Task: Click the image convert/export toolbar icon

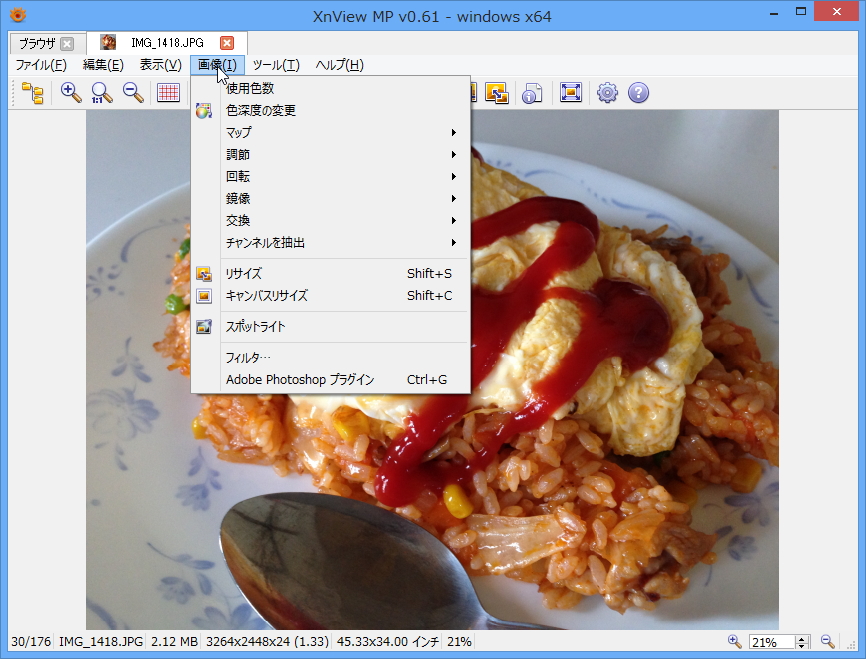Action: [x=495, y=92]
